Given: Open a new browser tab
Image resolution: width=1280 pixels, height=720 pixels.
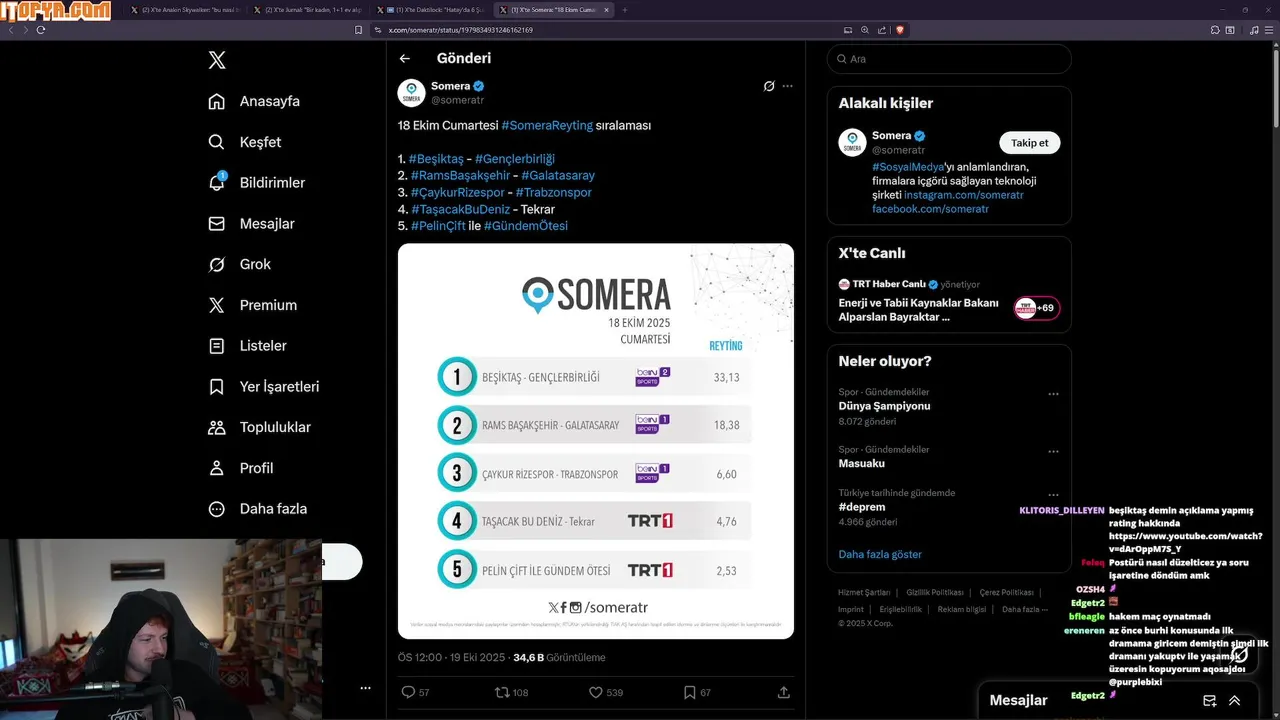Looking at the screenshot, I should click(625, 10).
